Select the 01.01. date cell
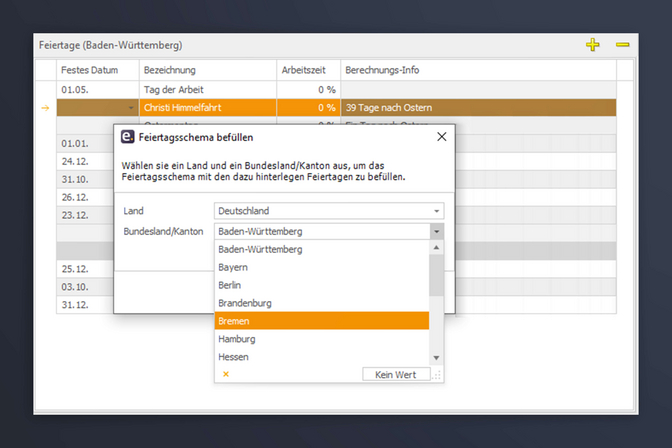Screen dimensions: 672x448 [85, 144]
